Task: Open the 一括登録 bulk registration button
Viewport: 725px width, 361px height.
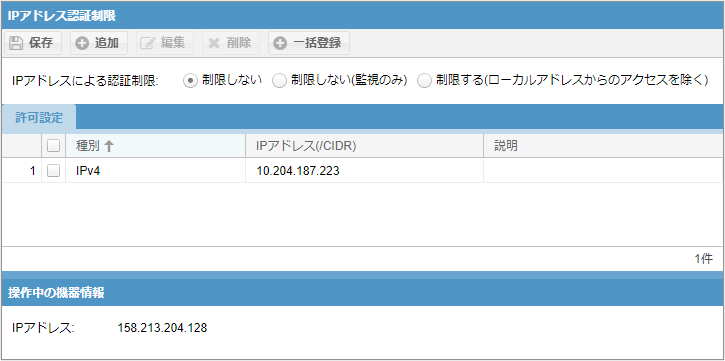Action: (309, 43)
